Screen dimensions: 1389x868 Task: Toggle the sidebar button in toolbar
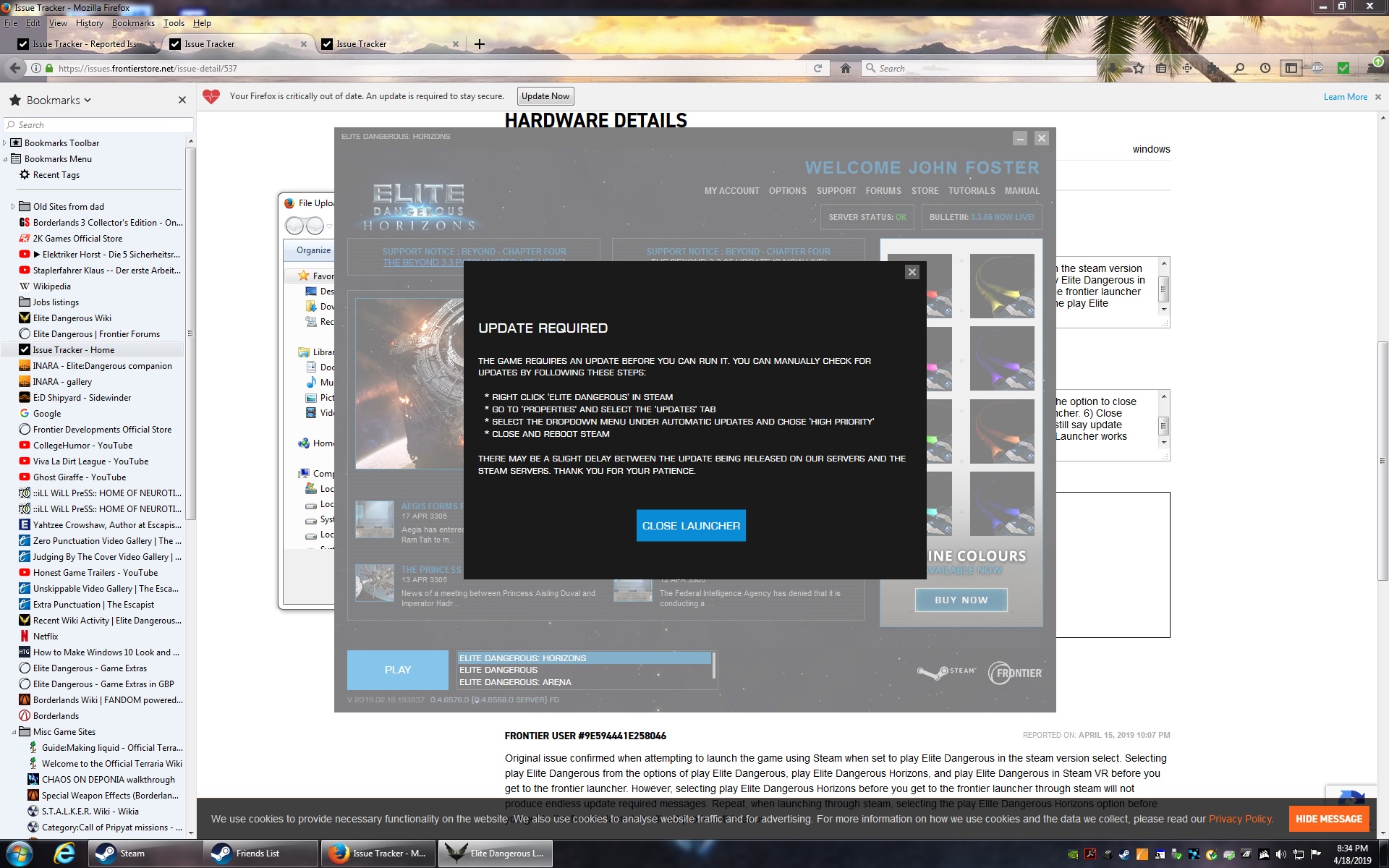[1291, 68]
